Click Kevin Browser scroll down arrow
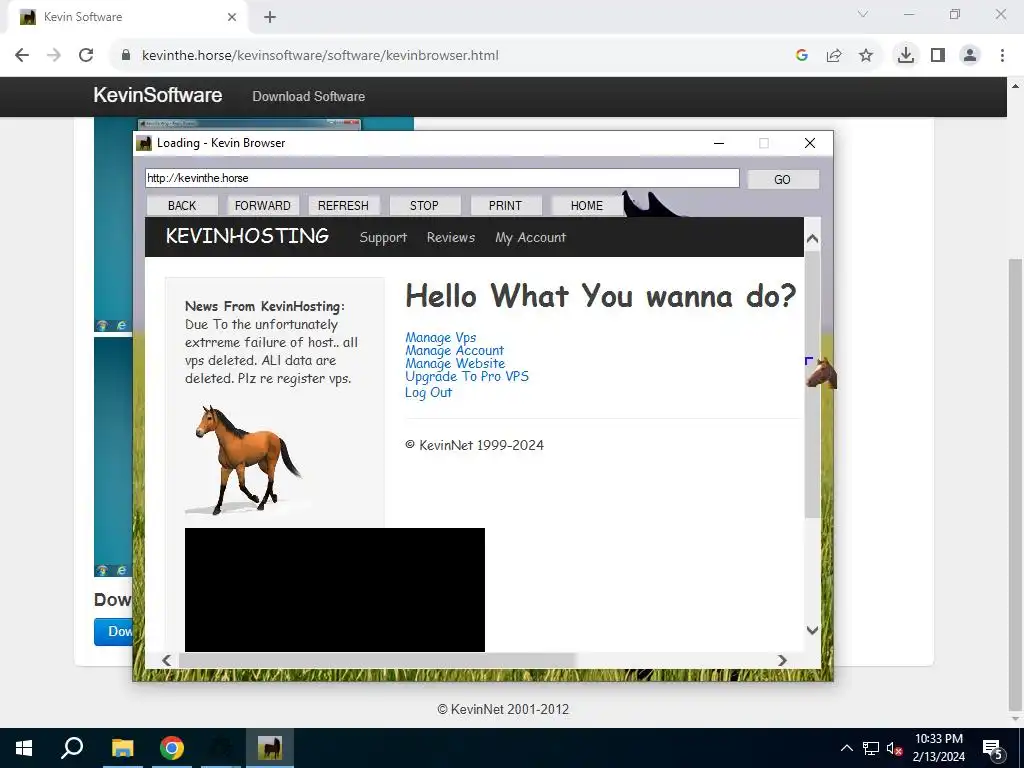Viewport: 1024px width, 768px height. pos(812,630)
